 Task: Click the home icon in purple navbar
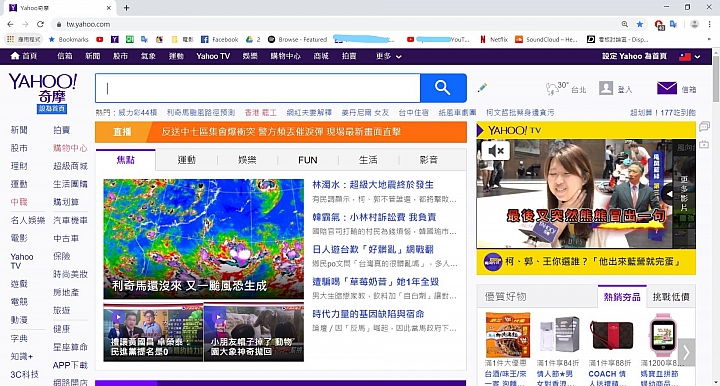[x=15, y=56]
